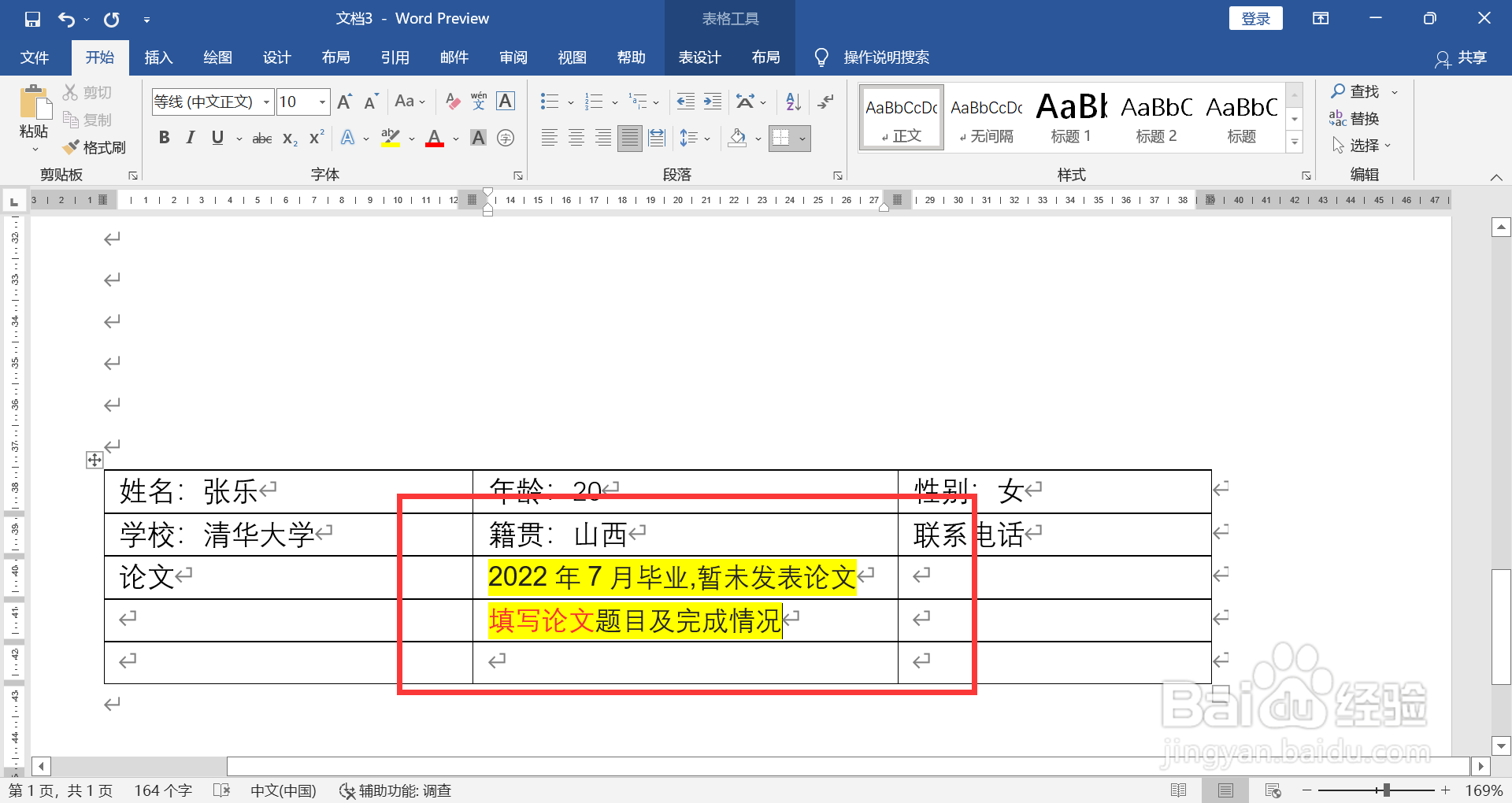Open the Table Design (表设计) tab
Screen dimensions: 1512x803
[x=699, y=57]
